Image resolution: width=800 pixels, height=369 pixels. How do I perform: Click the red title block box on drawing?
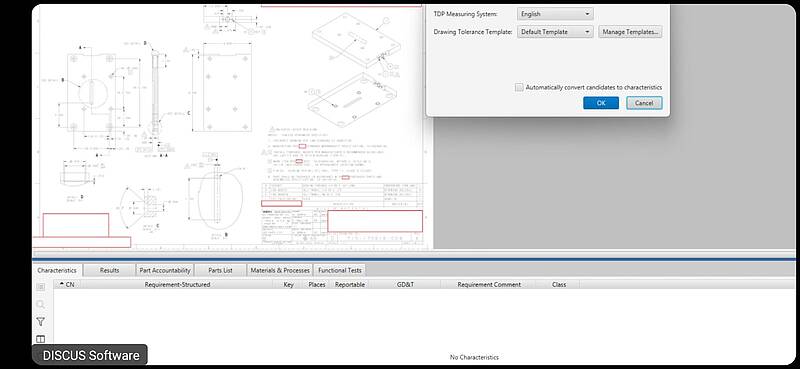(x=375, y=221)
